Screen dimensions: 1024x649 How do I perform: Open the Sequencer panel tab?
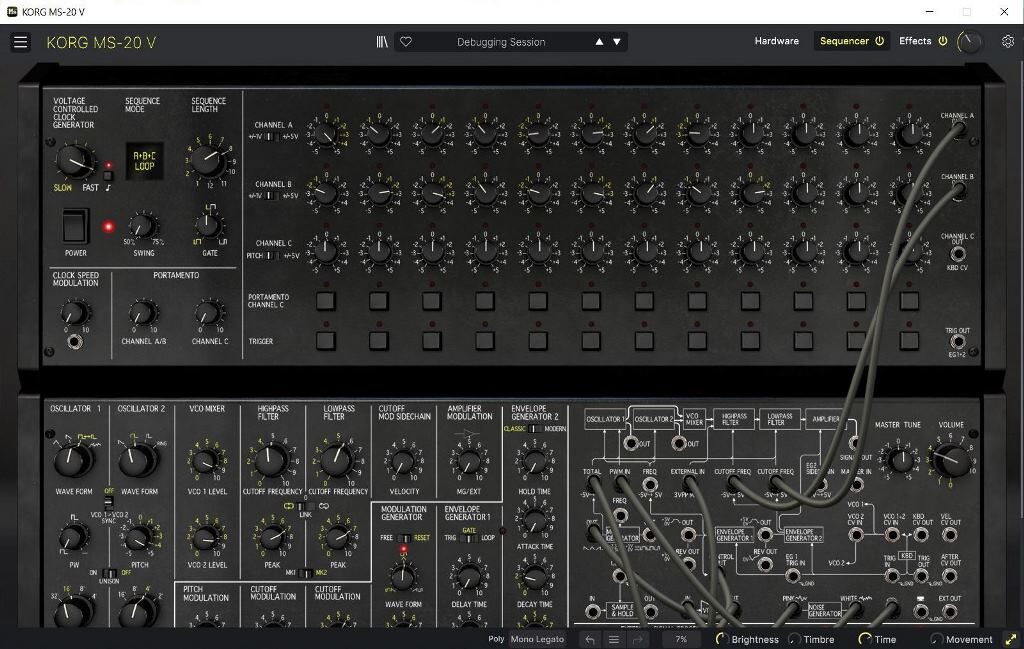pos(844,40)
